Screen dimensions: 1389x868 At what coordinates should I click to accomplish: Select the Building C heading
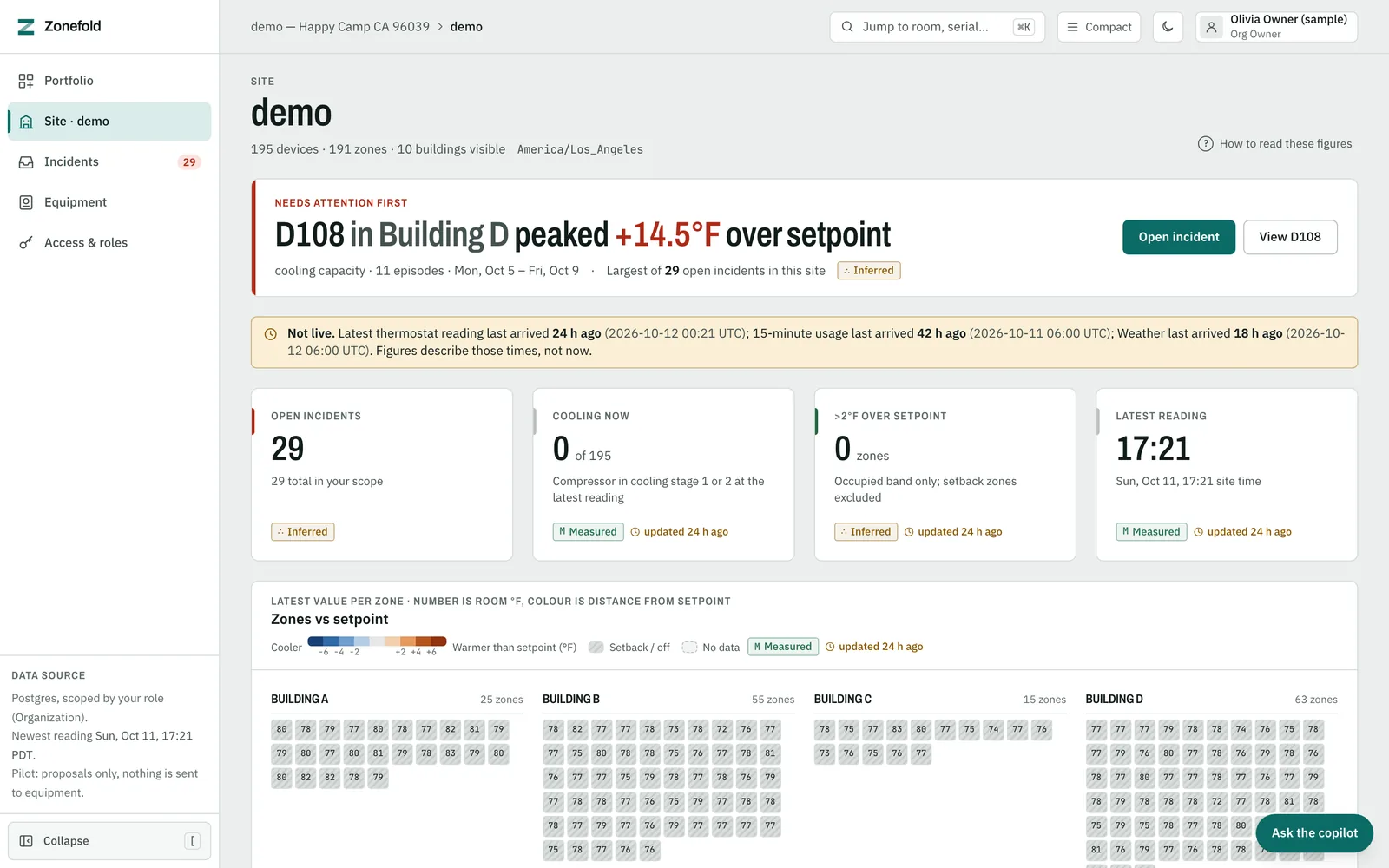[843, 700]
